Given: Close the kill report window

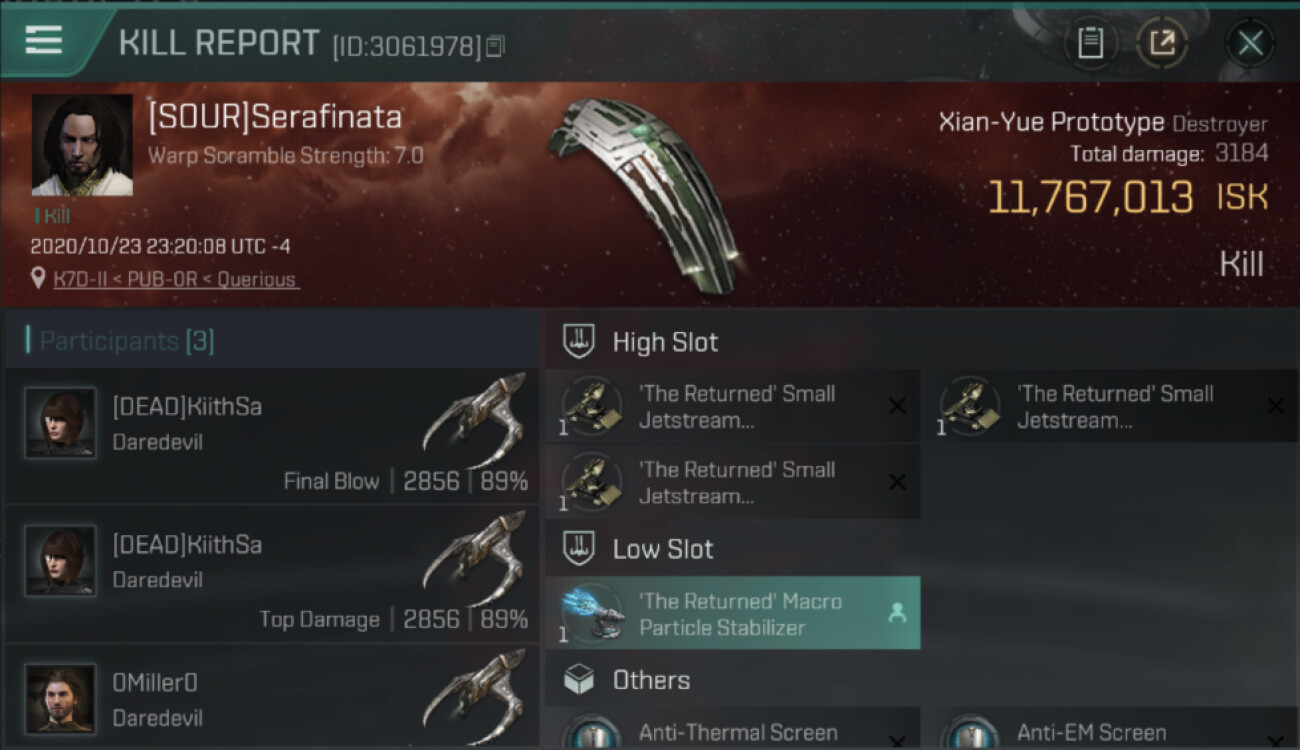Looking at the screenshot, I should [x=1250, y=43].
